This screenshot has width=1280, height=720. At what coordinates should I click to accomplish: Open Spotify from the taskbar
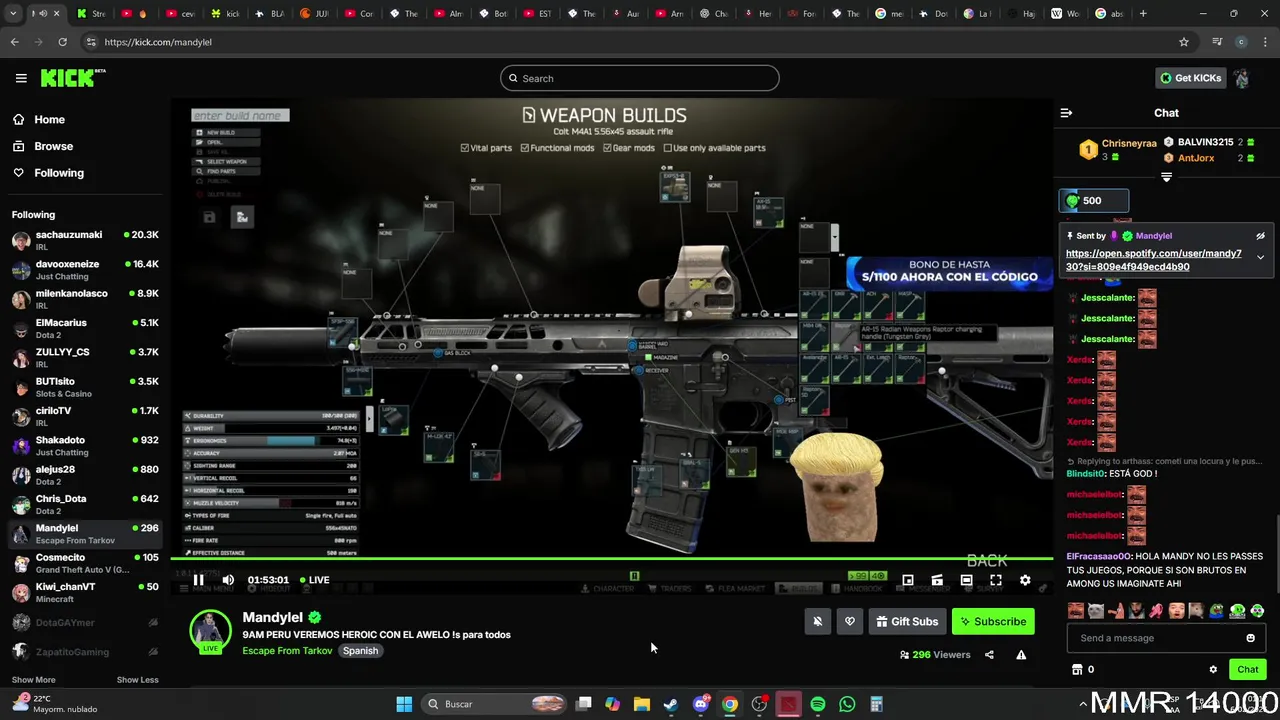[x=818, y=704]
